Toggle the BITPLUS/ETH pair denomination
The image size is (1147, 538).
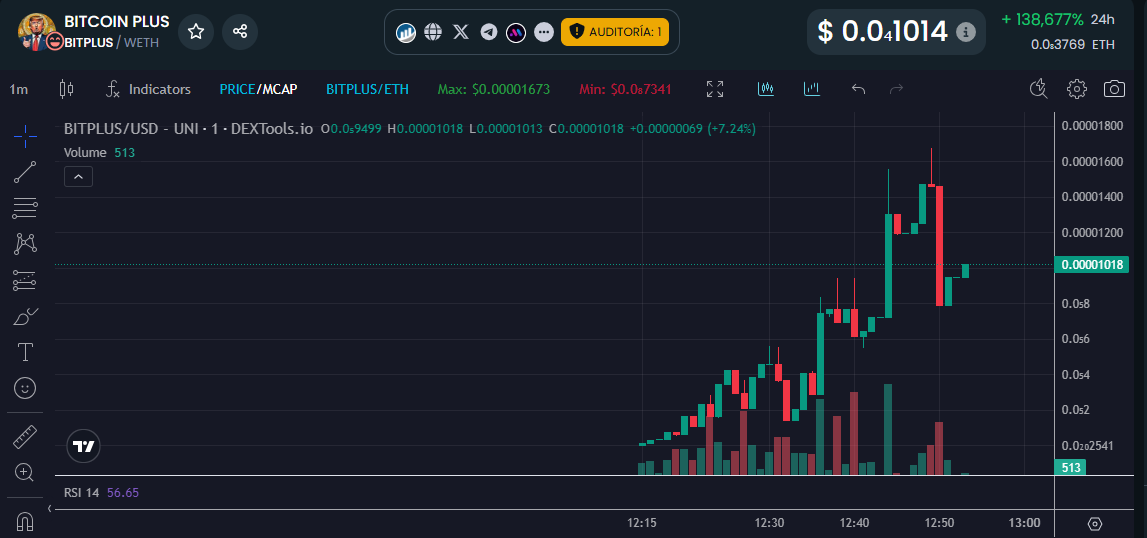click(367, 89)
